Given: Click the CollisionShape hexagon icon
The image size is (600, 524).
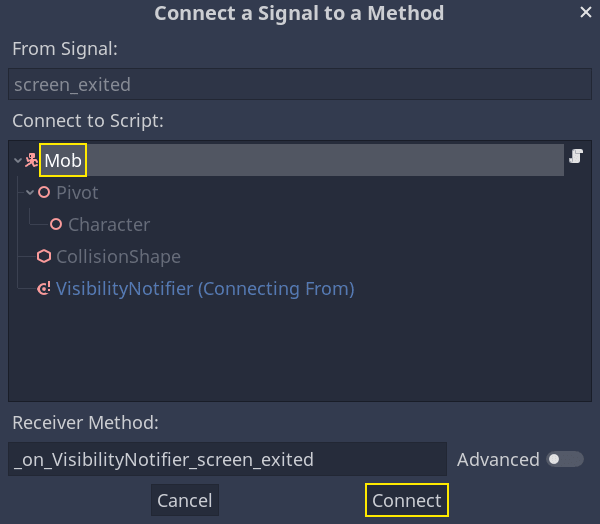Looking at the screenshot, I should tap(44, 257).
